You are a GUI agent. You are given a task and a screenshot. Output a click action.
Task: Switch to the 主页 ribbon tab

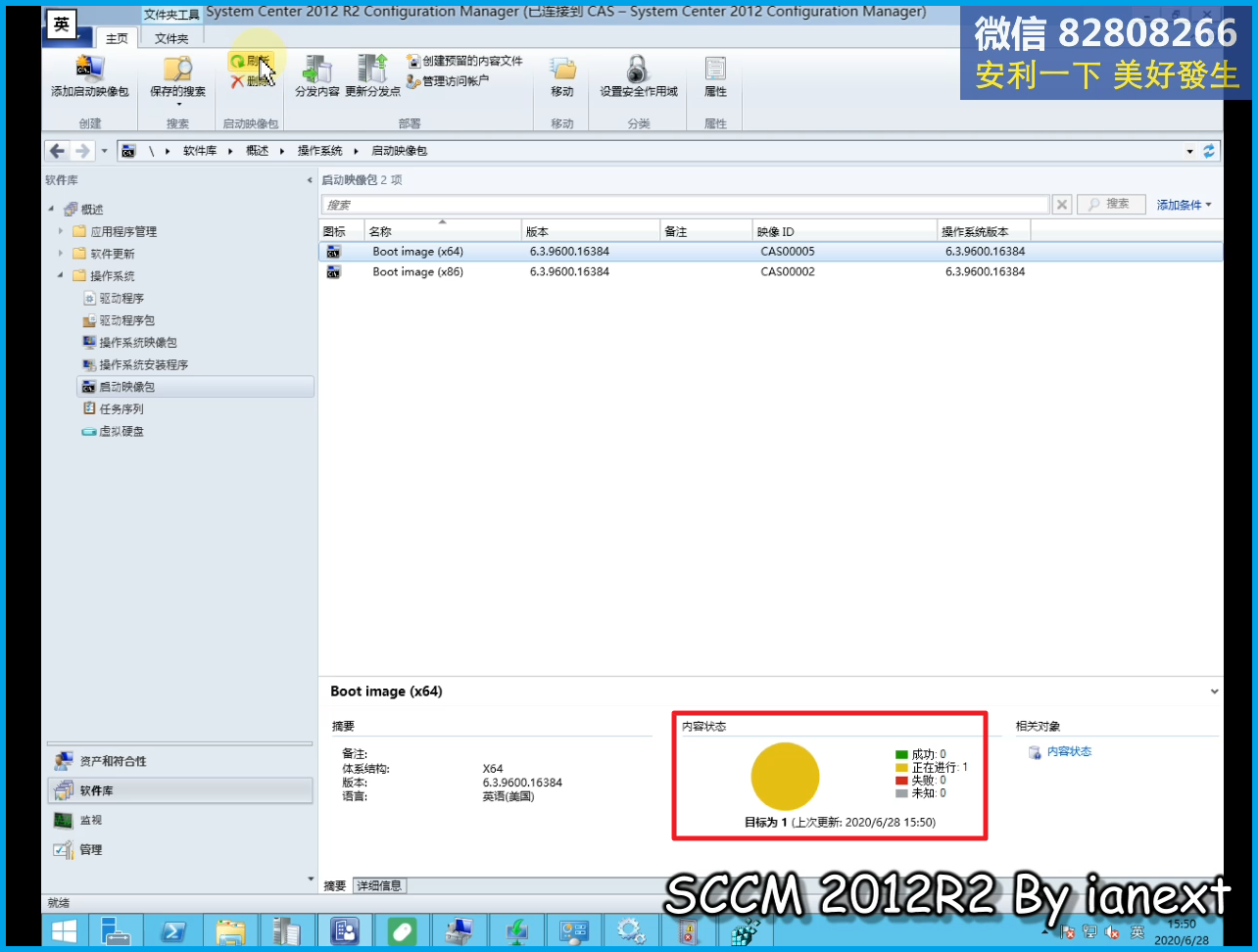coord(117,38)
